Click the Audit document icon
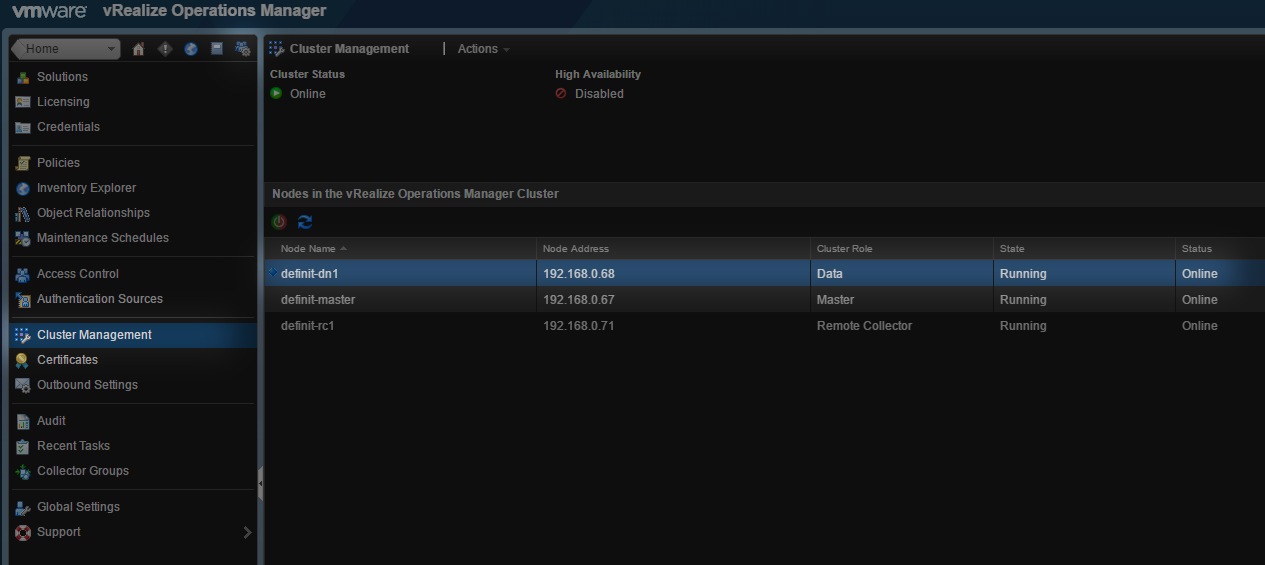 (23, 421)
